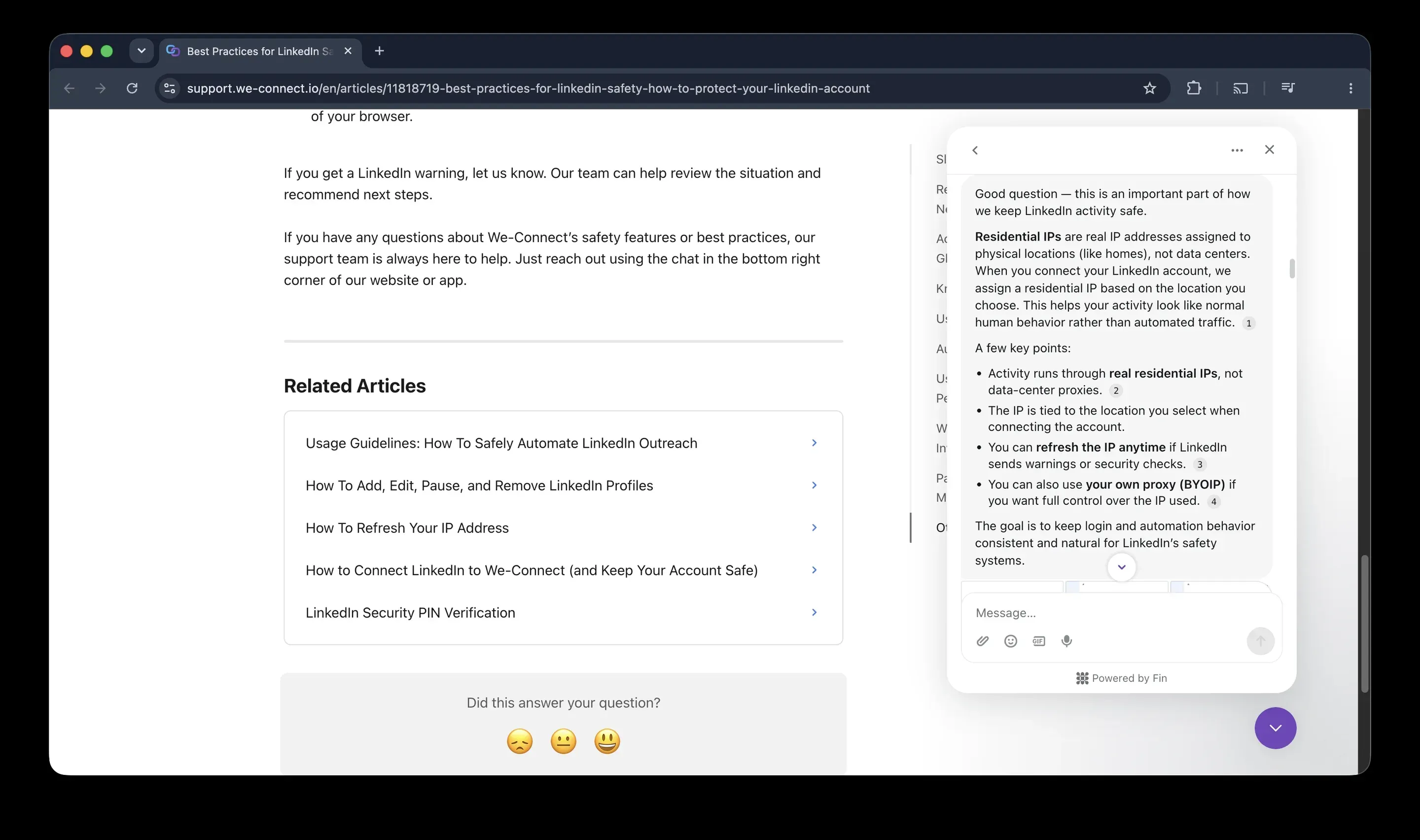Image resolution: width=1420 pixels, height=840 pixels.
Task: Open How To Refresh Your IP Address
Action: tap(563, 528)
